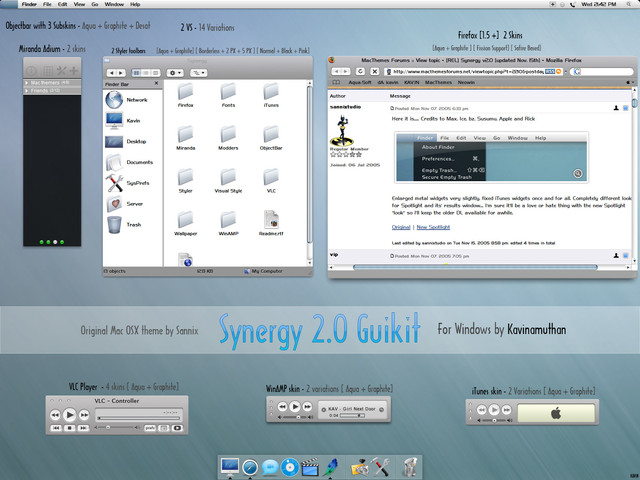640x480 pixels.
Task: Open the dock trash can
Action: (x=410, y=467)
